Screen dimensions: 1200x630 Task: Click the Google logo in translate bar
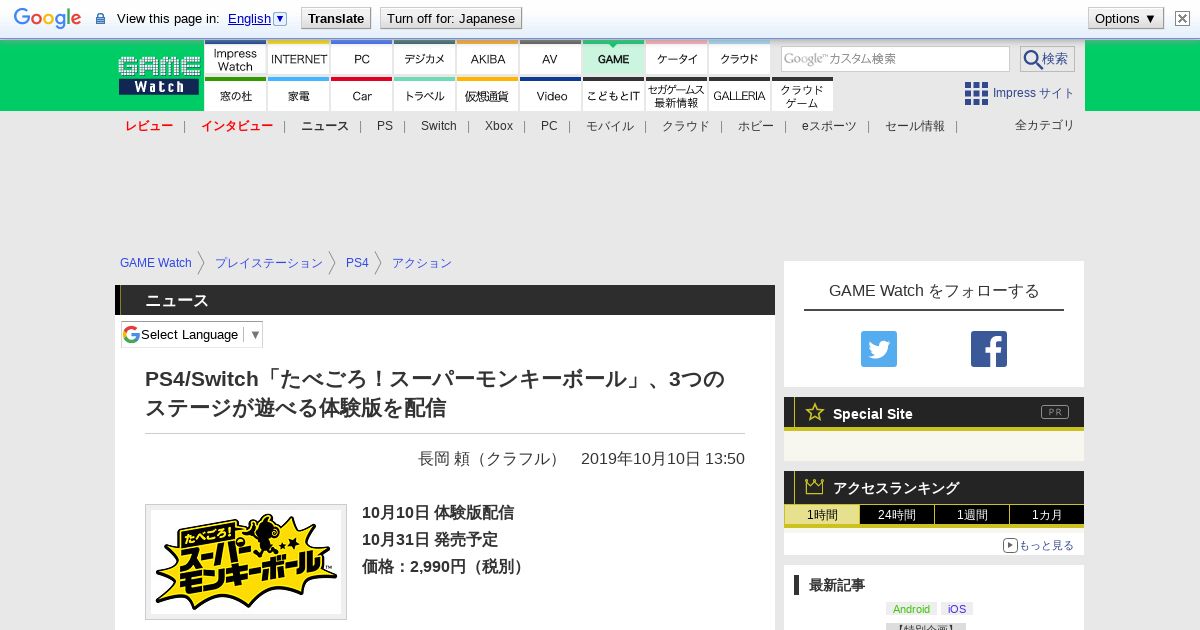tap(47, 18)
